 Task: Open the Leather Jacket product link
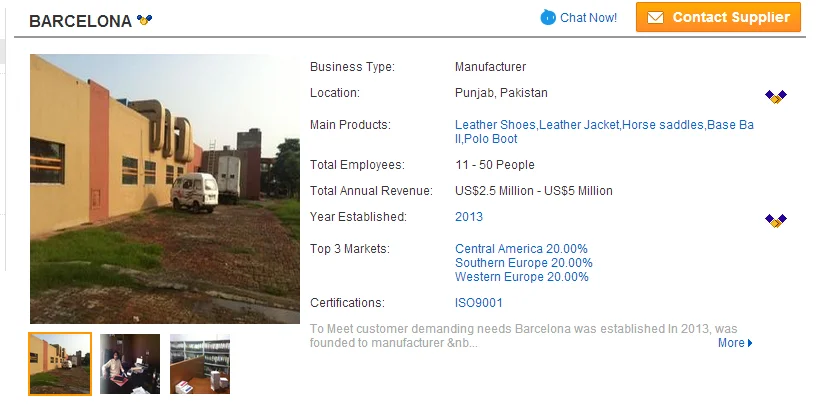[579, 125]
